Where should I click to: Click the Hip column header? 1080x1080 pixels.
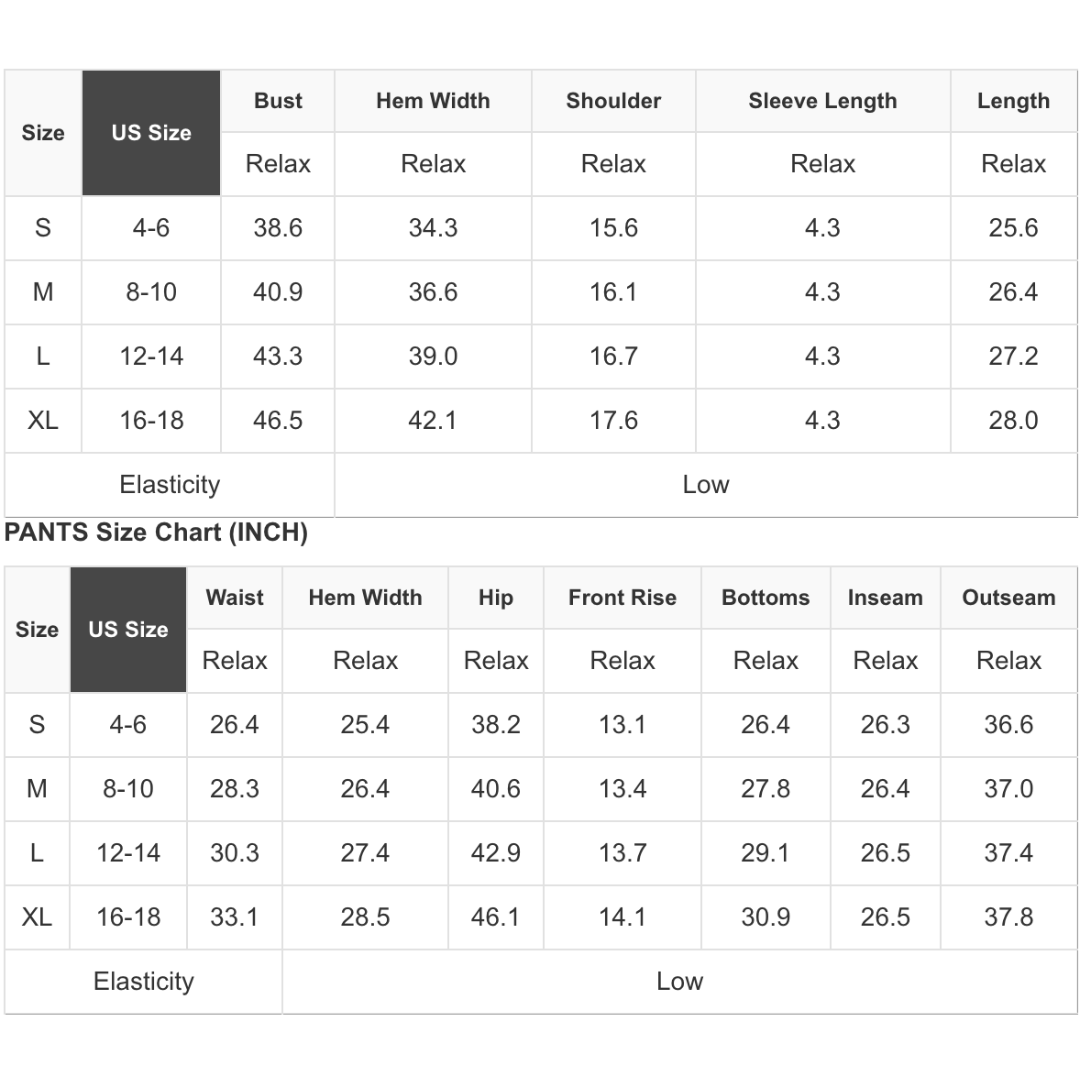point(495,598)
